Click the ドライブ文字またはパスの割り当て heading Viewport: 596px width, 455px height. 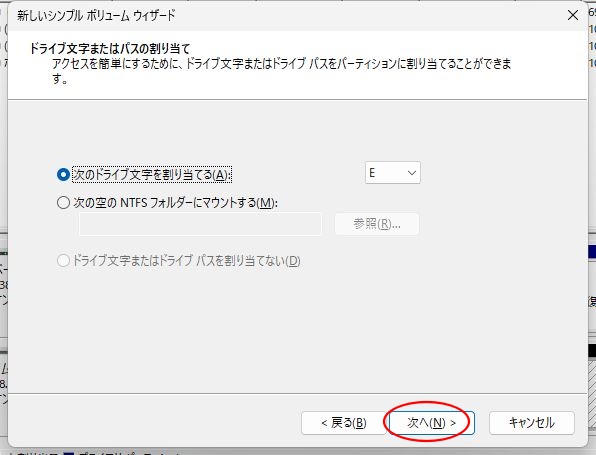click(x=109, y=49)
